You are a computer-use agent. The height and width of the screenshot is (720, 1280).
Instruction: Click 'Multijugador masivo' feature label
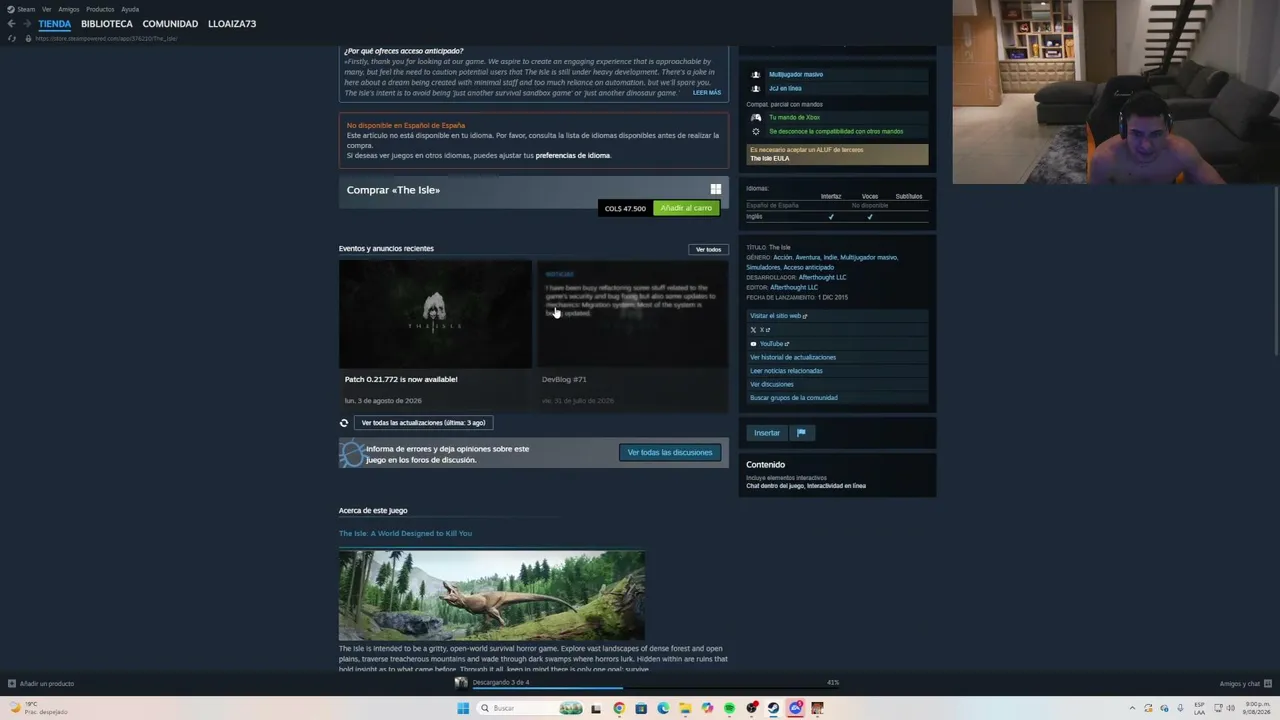[x=796, y=74]
